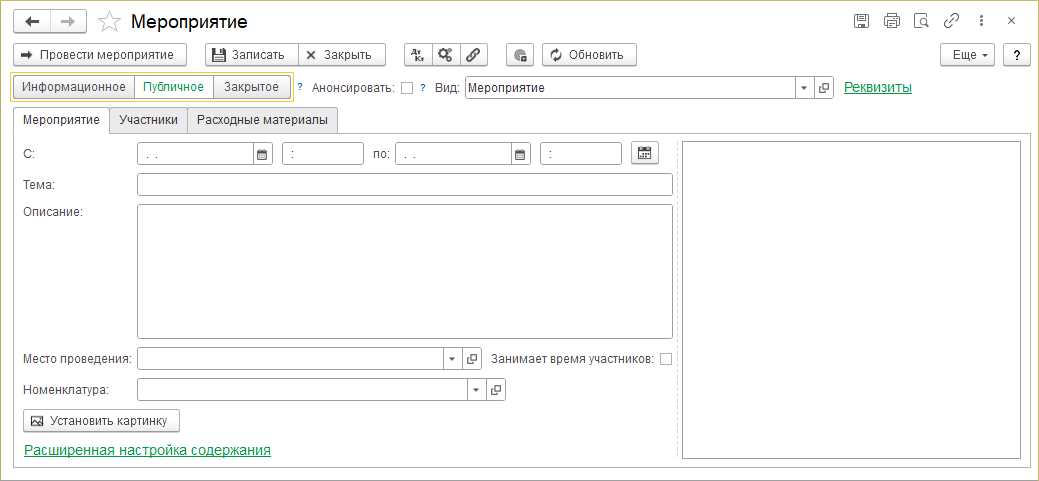Enable the Анонсировать checkbox

tap(407, 88)
